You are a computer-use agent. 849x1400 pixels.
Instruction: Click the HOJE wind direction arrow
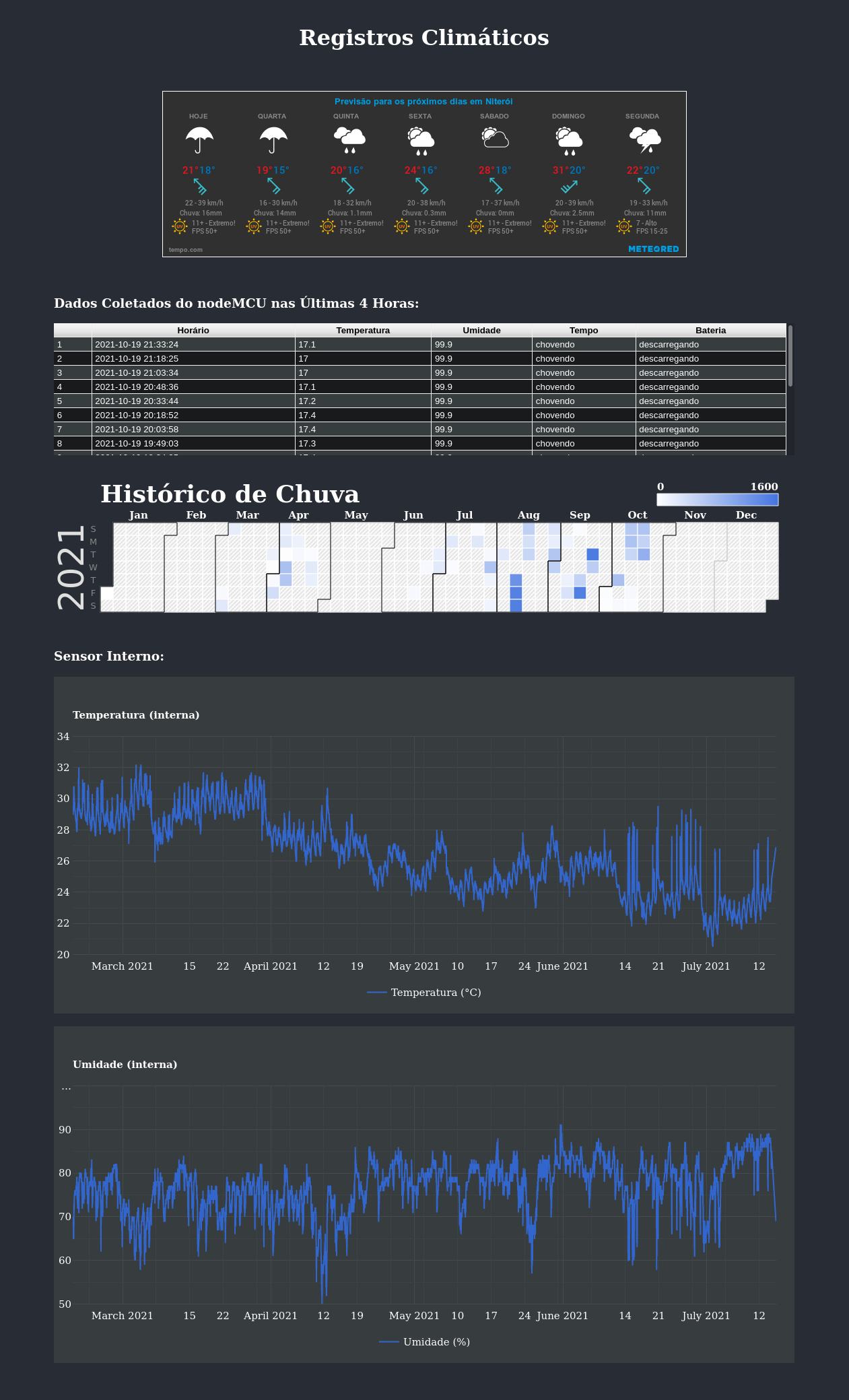[x=199, y=186]
